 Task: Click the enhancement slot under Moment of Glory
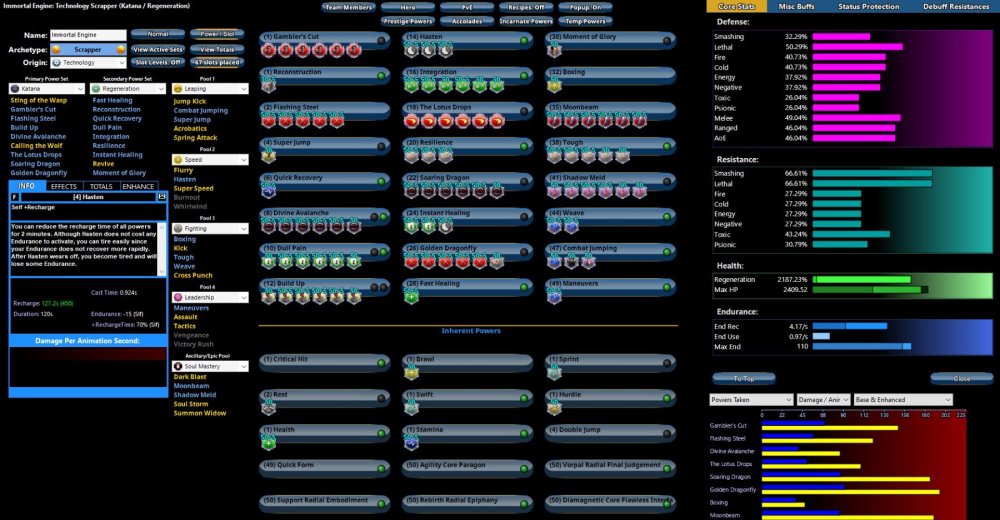pyautogui.click(x=556, y=52)
